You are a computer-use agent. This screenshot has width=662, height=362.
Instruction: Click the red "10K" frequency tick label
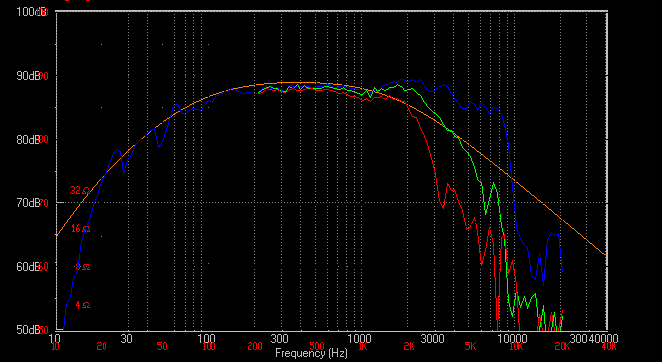pyautogui.click(x=516, y=347)
